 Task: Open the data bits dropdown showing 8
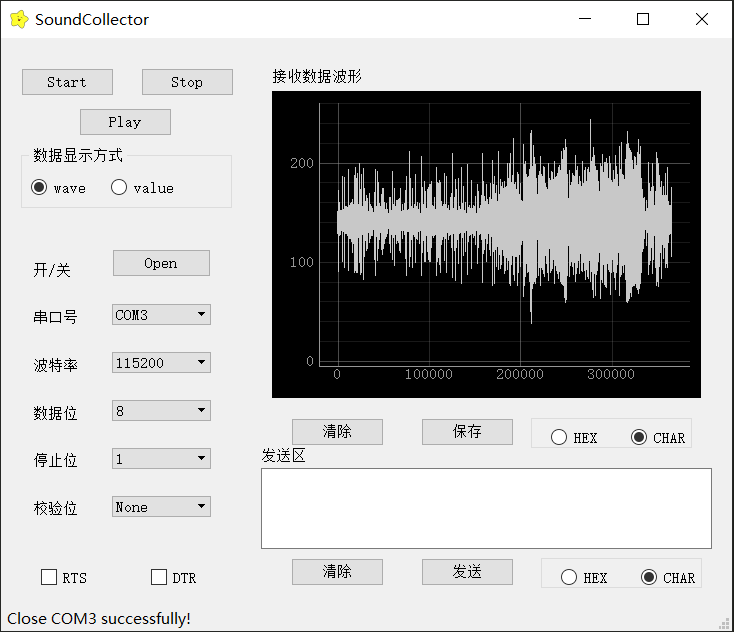[161, 411]
